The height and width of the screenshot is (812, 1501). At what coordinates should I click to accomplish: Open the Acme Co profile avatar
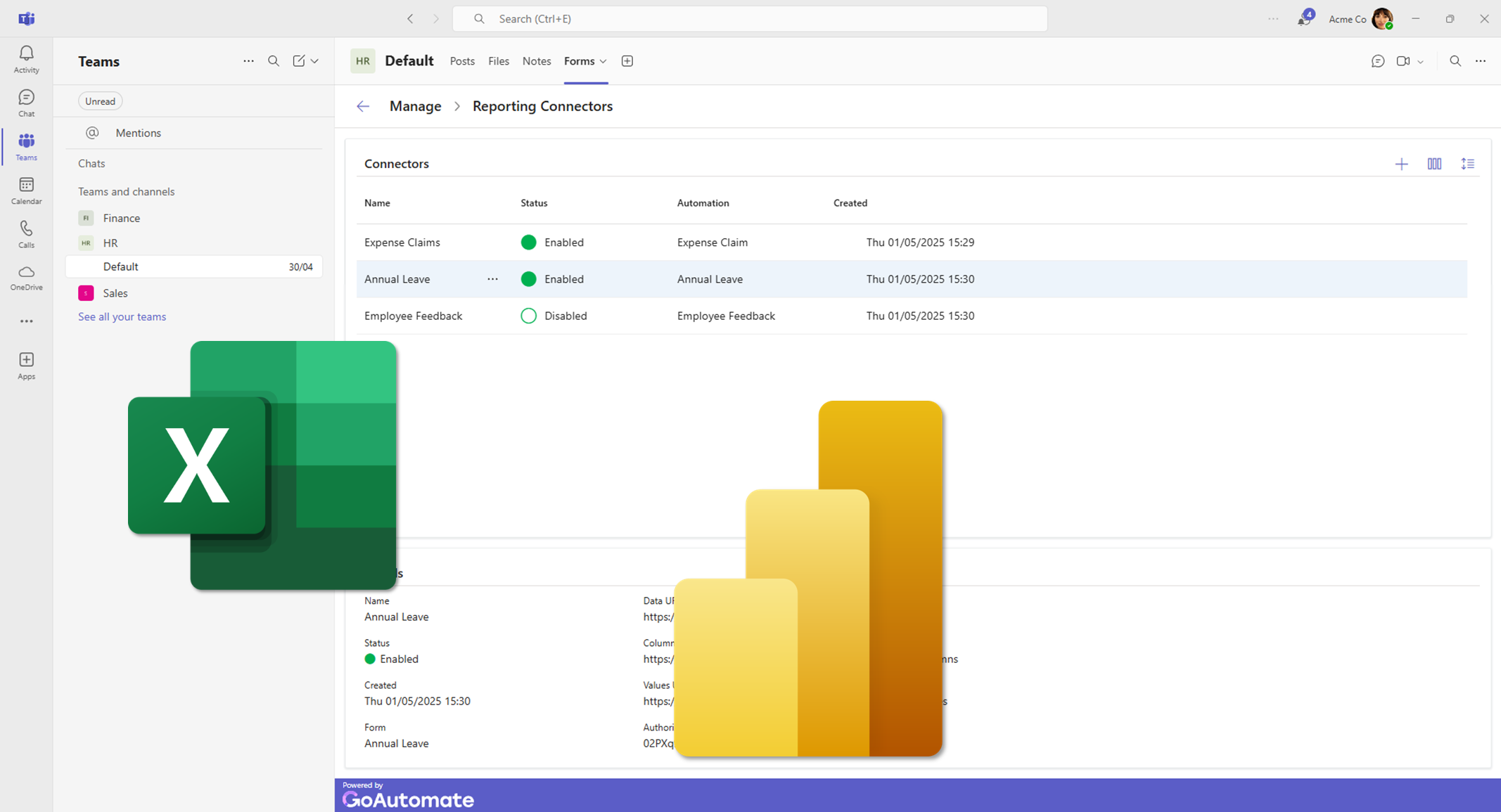coord(1382,19)
